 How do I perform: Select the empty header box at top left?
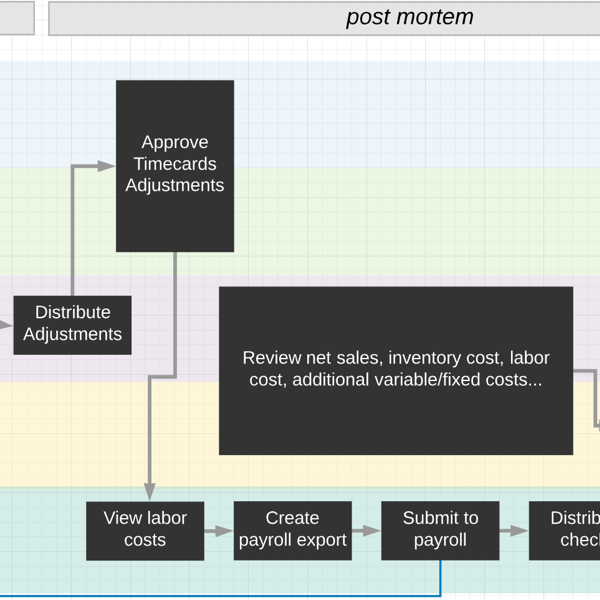click(x=16, y=18)
